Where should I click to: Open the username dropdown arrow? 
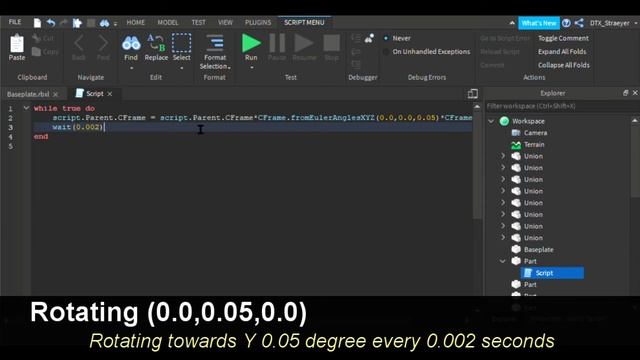[x=636, y=23]
